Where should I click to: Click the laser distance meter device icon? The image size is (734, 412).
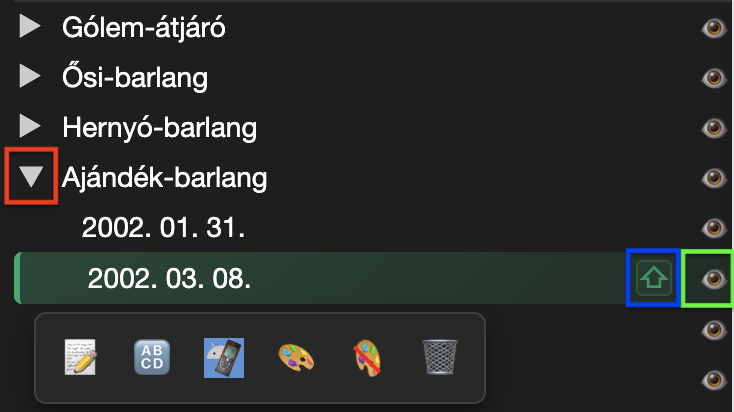224,357
